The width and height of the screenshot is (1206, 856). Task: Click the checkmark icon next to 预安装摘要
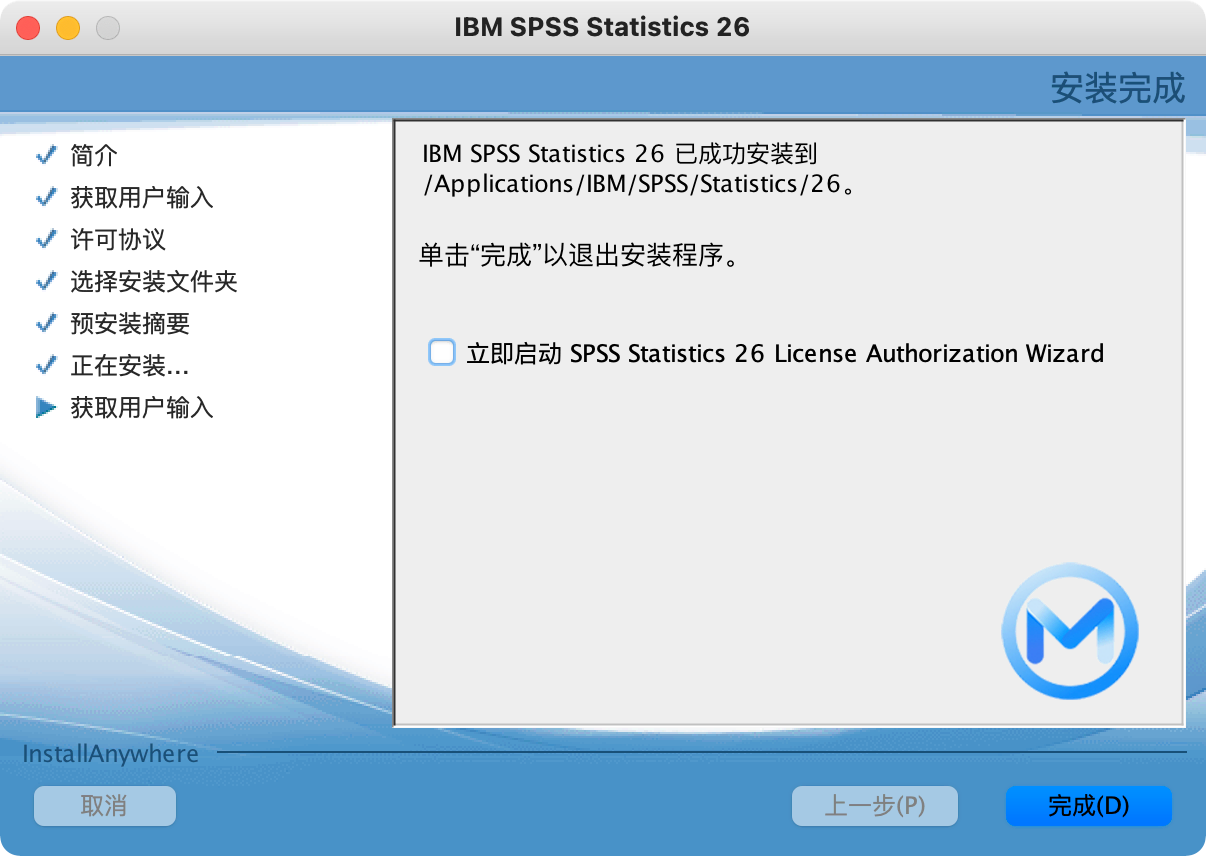(x=46, y=323)
